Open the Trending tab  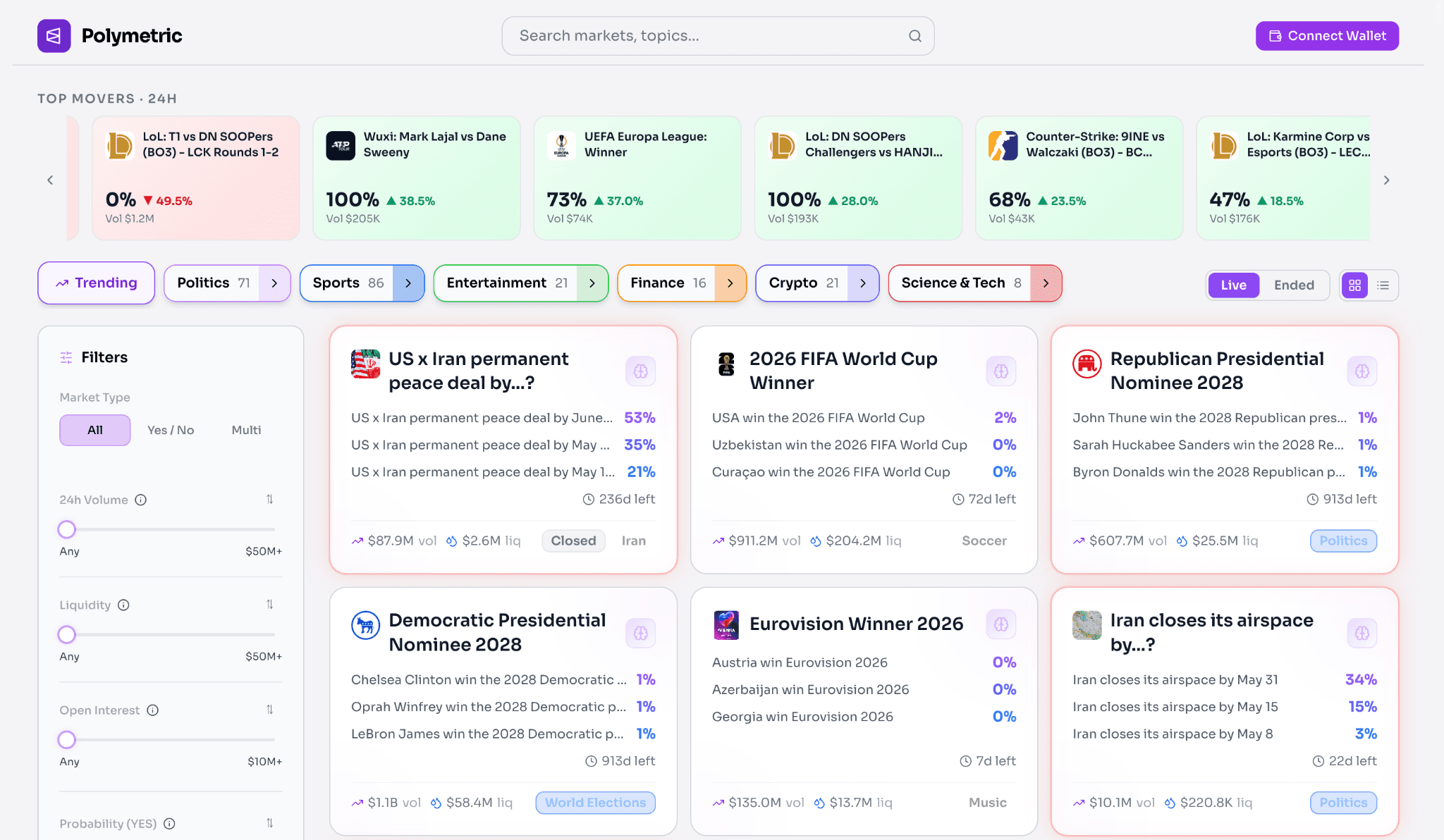pos(97,283)
